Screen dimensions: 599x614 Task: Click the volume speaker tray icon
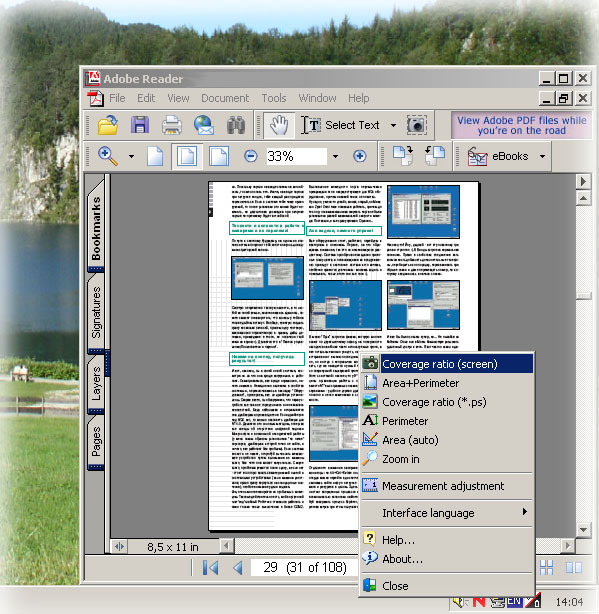pos(458,602)
